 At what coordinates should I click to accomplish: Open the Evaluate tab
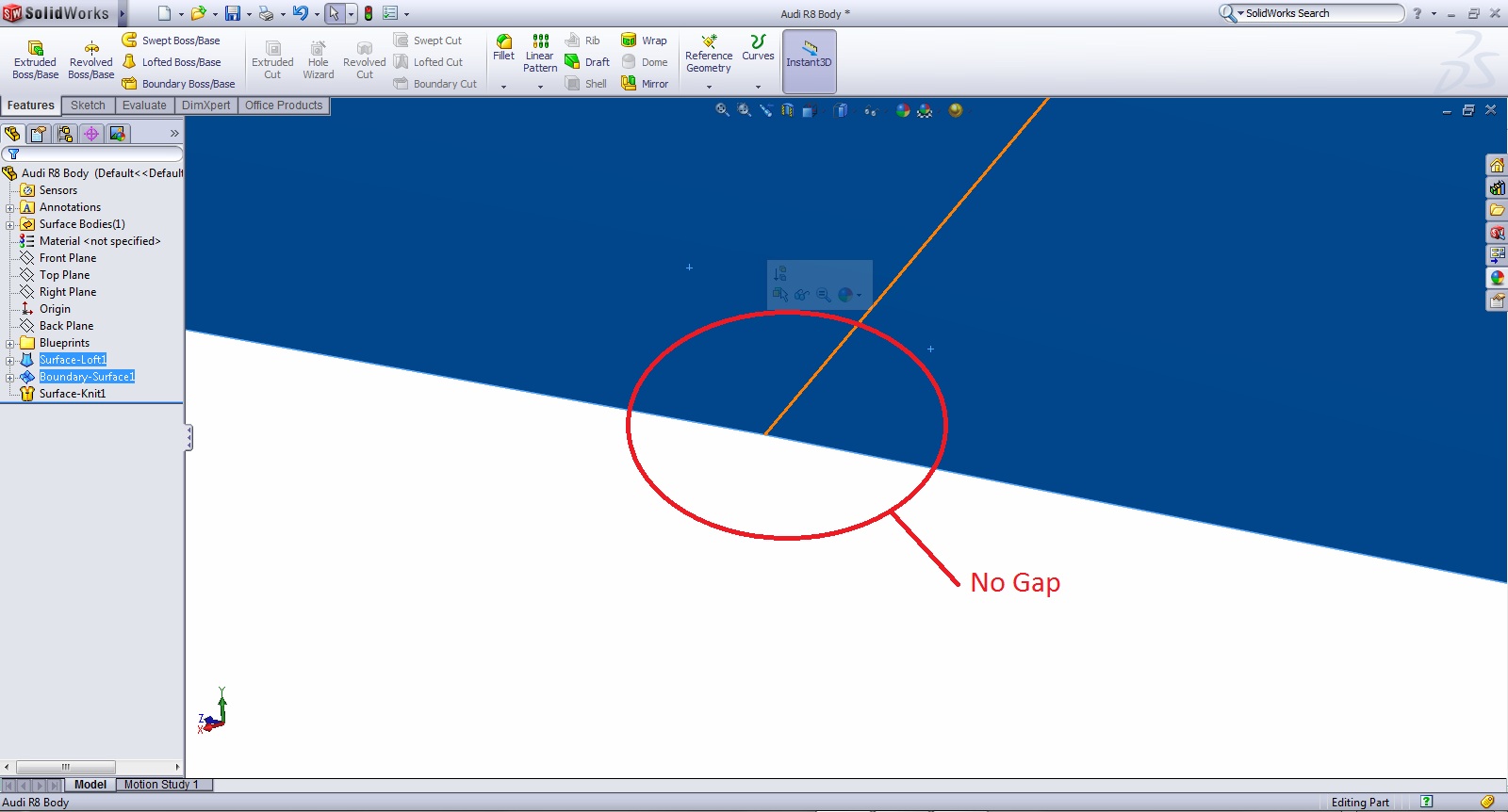click(x=144, y=106)
